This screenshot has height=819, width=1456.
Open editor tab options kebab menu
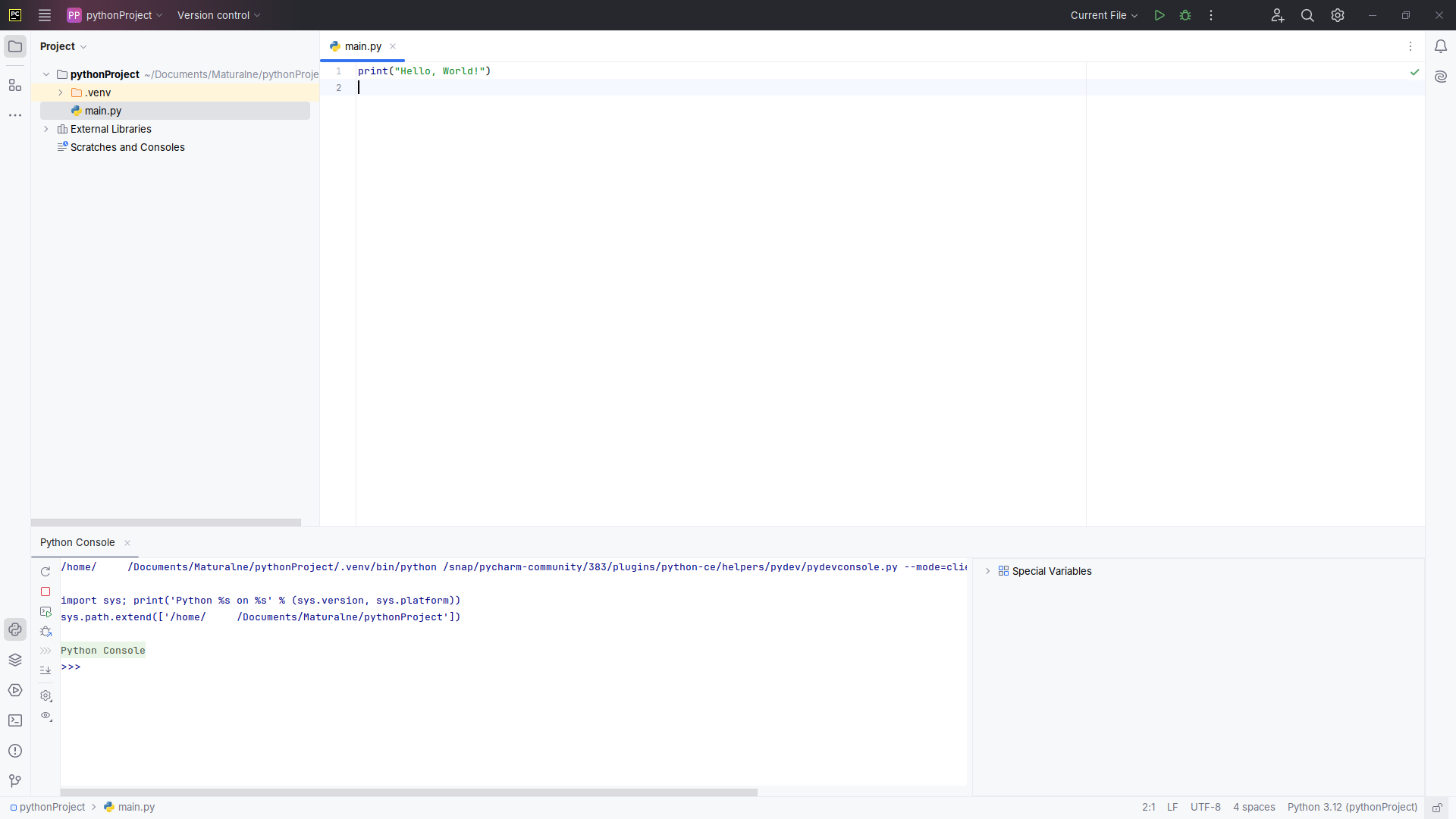[x=1410, y=46]
